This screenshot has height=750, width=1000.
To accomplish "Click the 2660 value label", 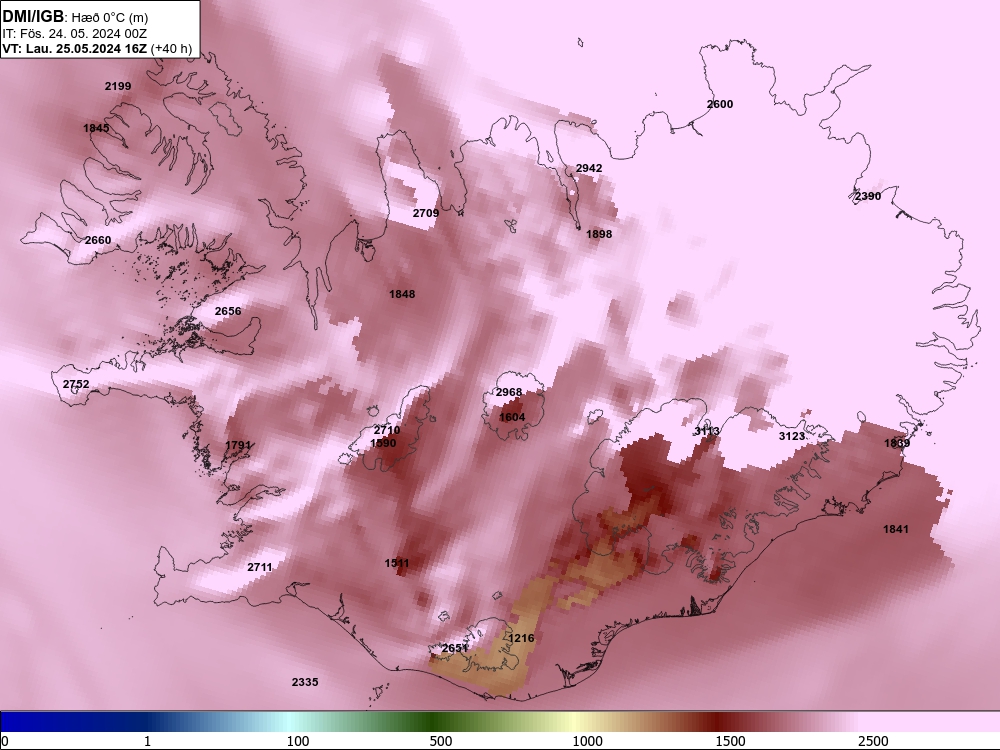I will tap(98, 240).
